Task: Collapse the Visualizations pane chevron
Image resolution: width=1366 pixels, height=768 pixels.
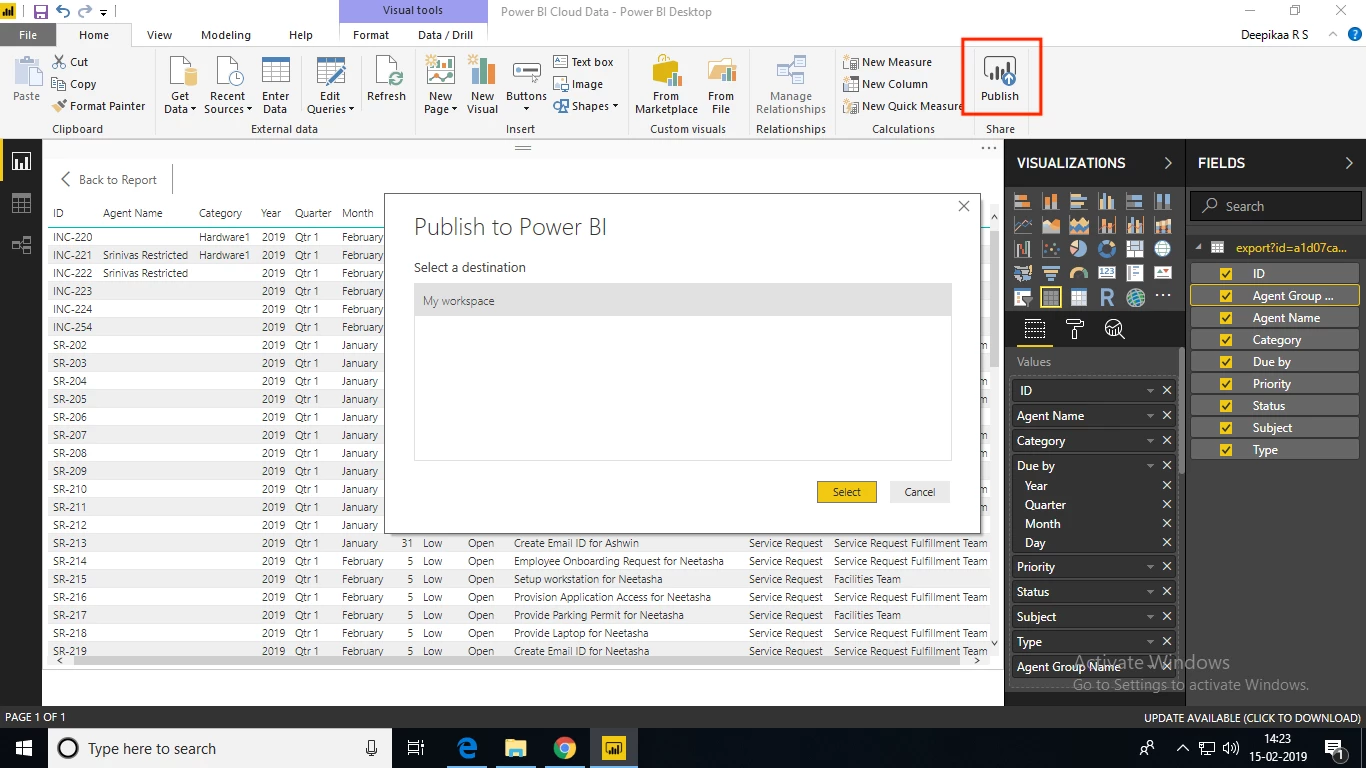Action: [1168, 163]
